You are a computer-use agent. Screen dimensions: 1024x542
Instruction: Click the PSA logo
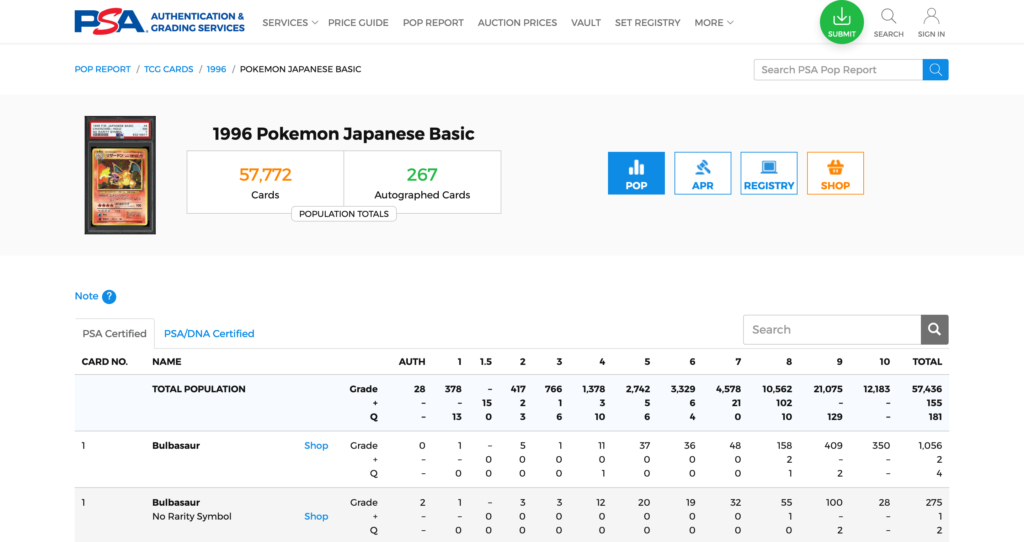point(159,22)
